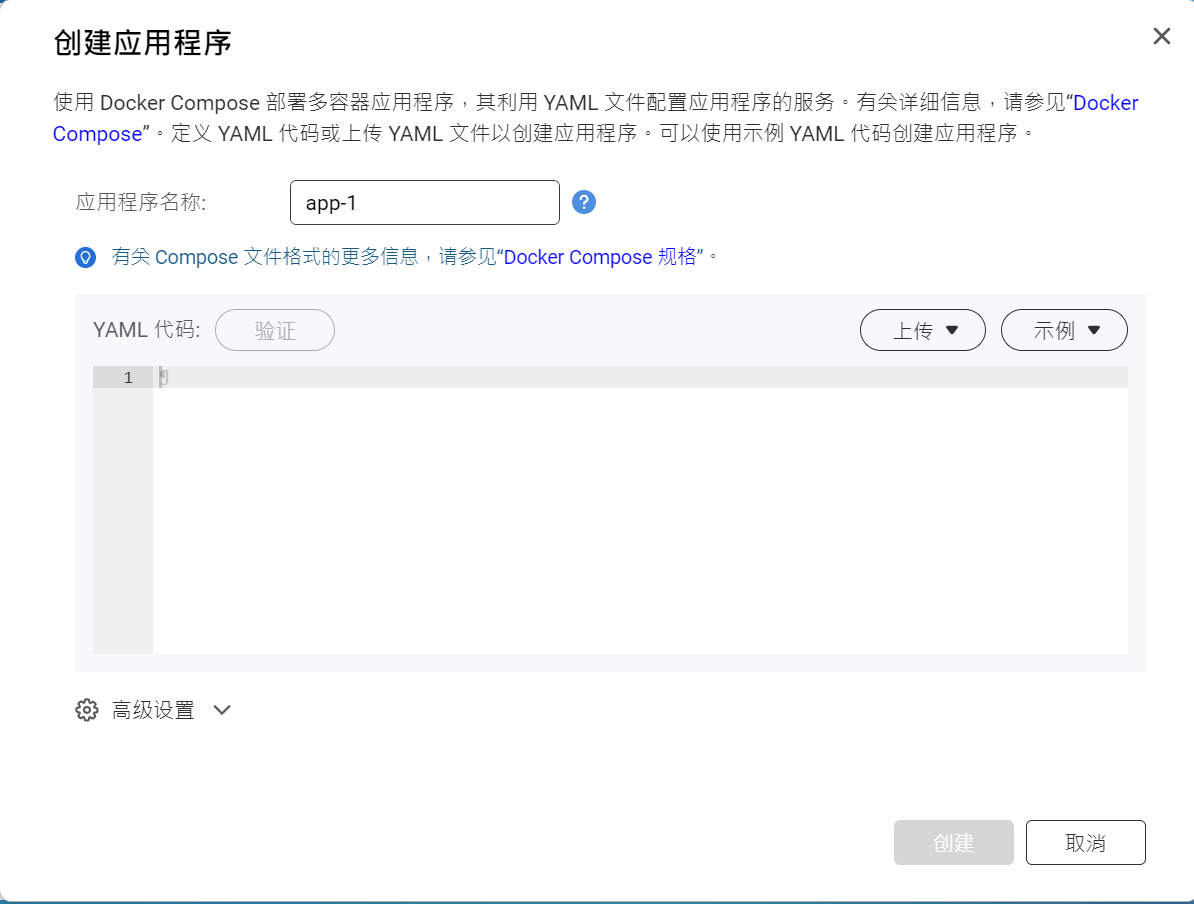Click the help question mark icon

(x=584, y=202)
